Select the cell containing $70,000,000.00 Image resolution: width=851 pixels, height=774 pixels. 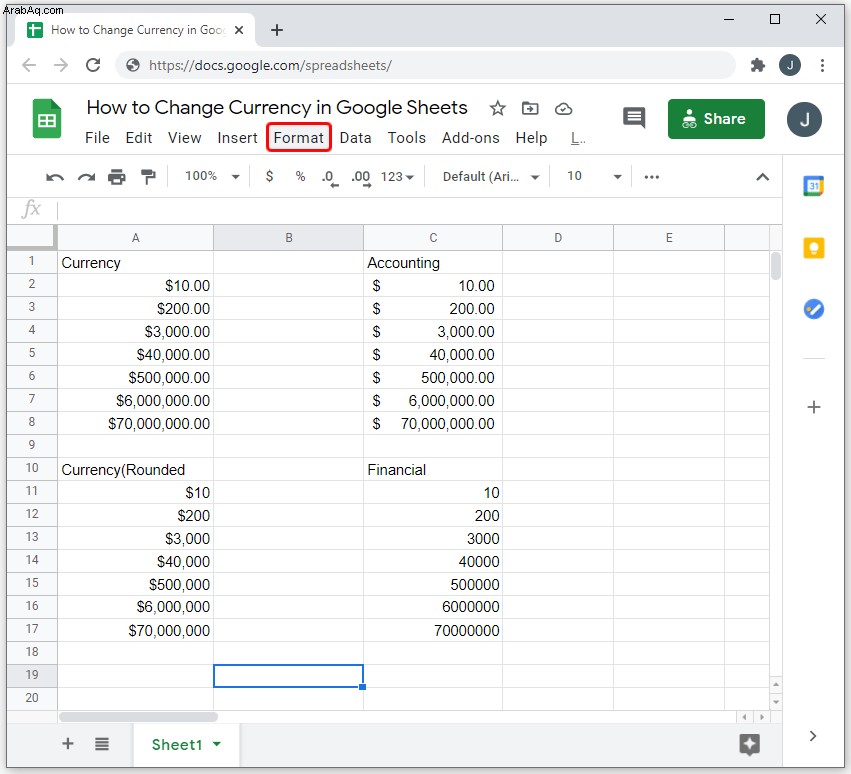point(136,423)
